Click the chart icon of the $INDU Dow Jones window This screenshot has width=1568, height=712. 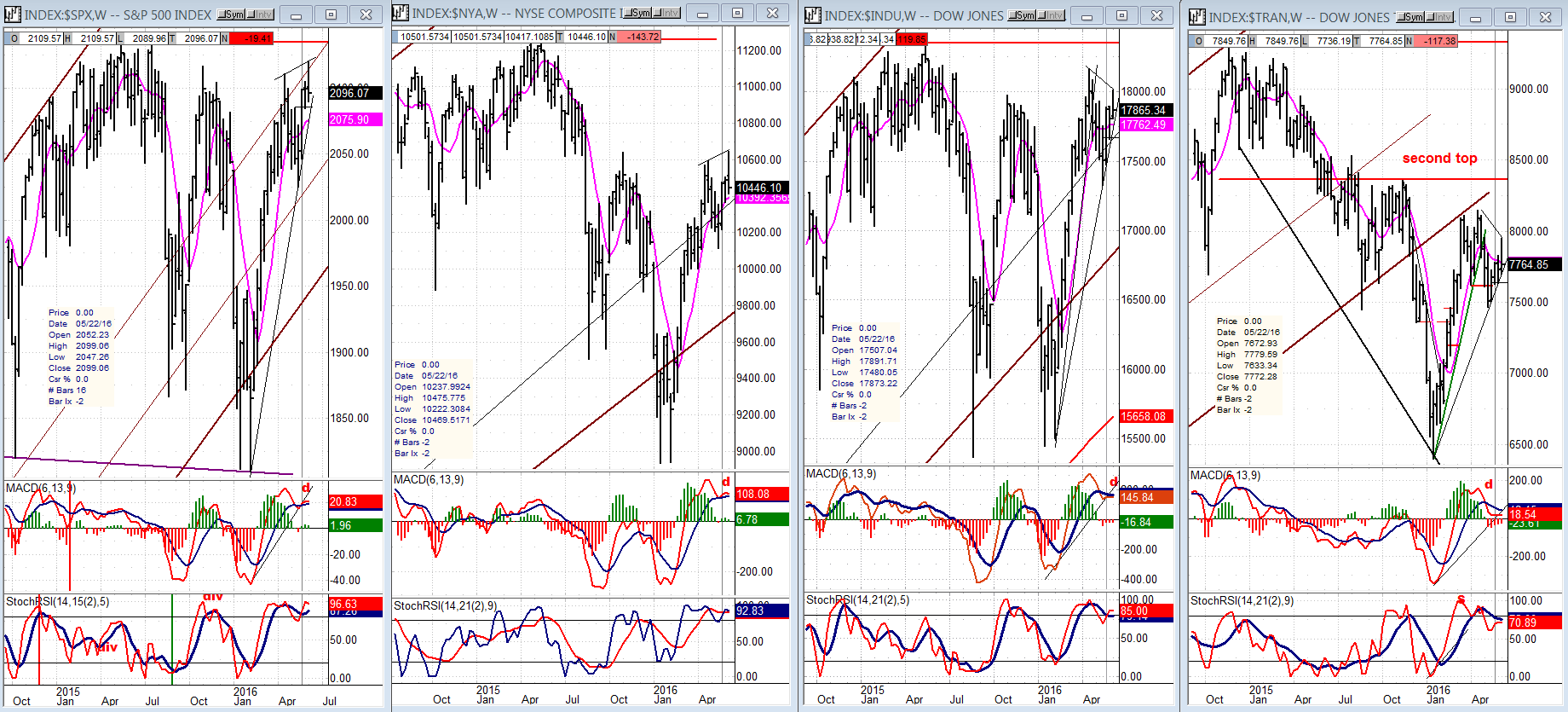[x=813, y=14]
